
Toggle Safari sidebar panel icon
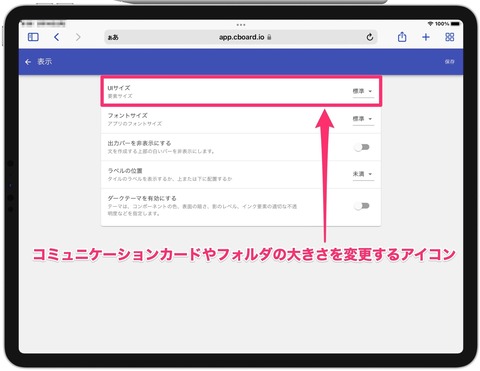33,37
